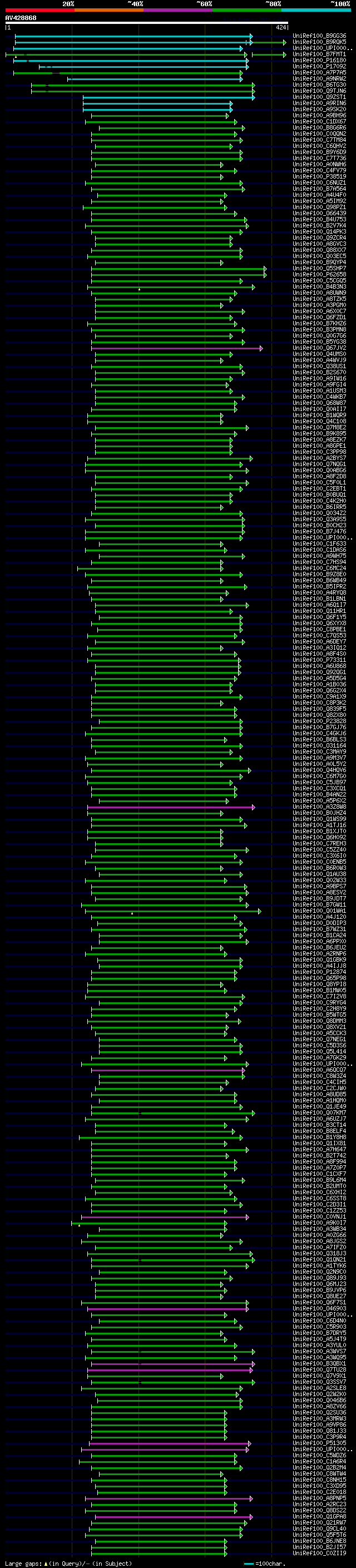
Task: Open hit UniRef100_B6TG30
Action: click(x=319, y=85)
